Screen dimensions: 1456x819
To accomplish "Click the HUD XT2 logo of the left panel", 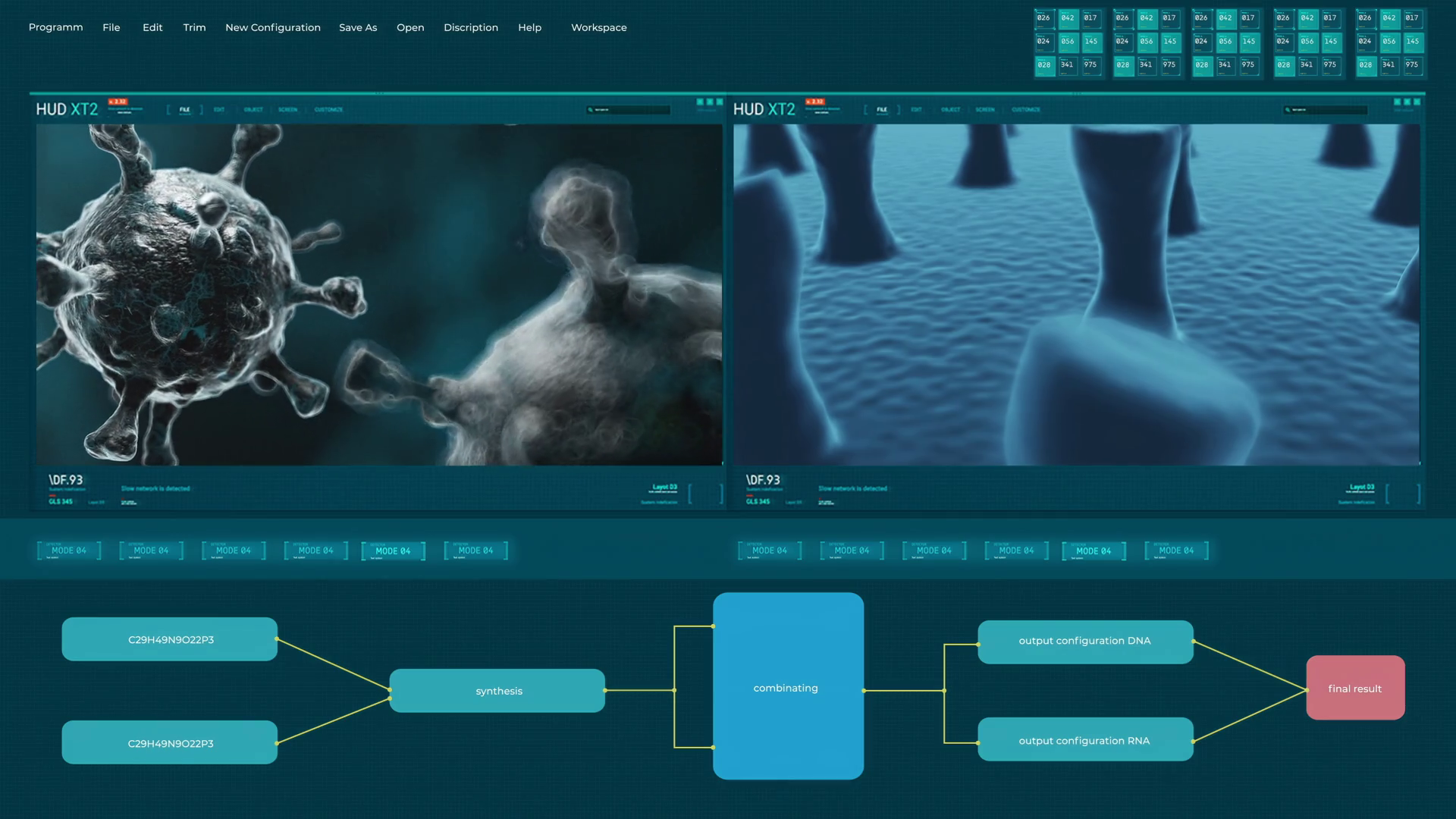I will coord(67,110).
